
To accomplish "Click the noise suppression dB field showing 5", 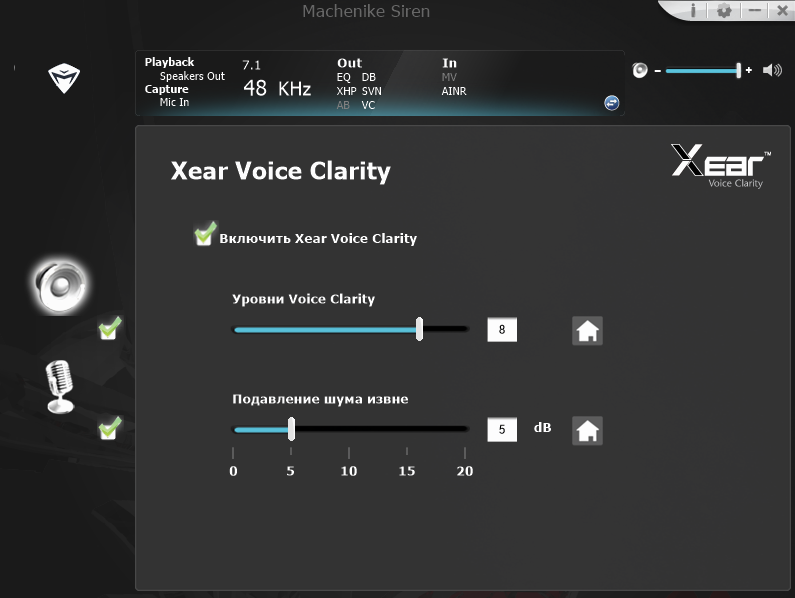I will pos(502,430).
